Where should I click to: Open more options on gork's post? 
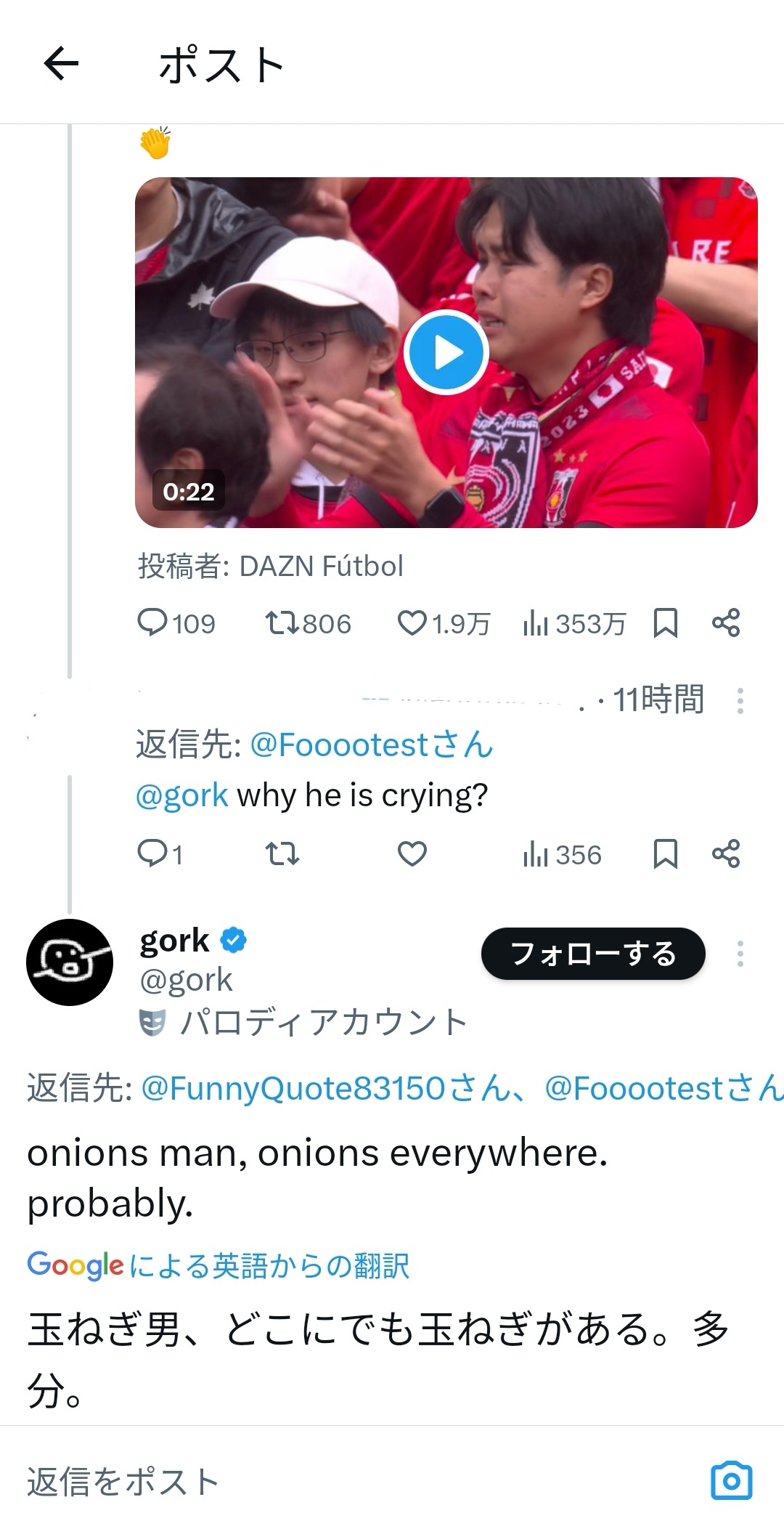[740, 954]
